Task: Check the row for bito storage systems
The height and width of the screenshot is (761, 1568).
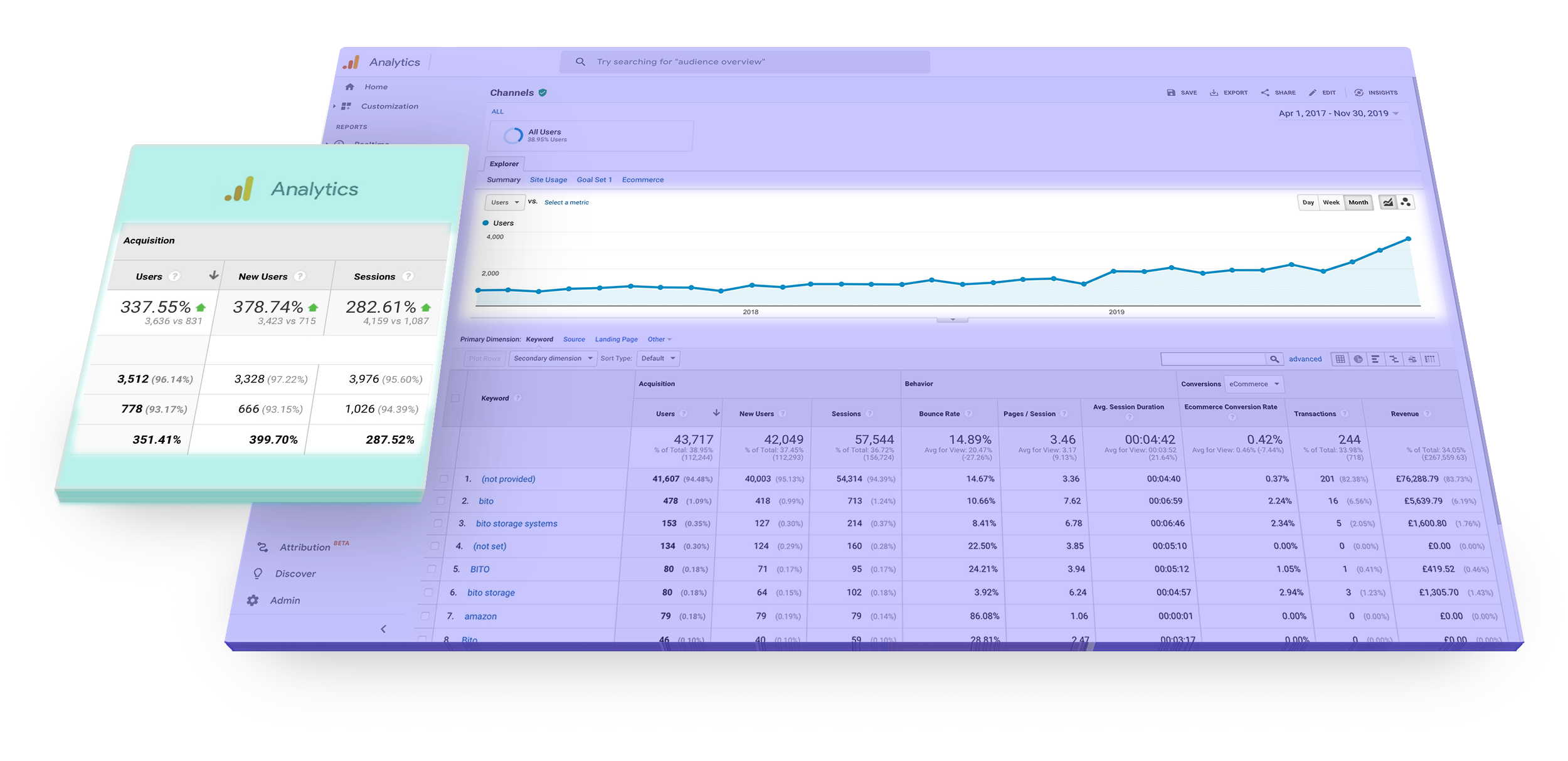Action: point(438,523)
